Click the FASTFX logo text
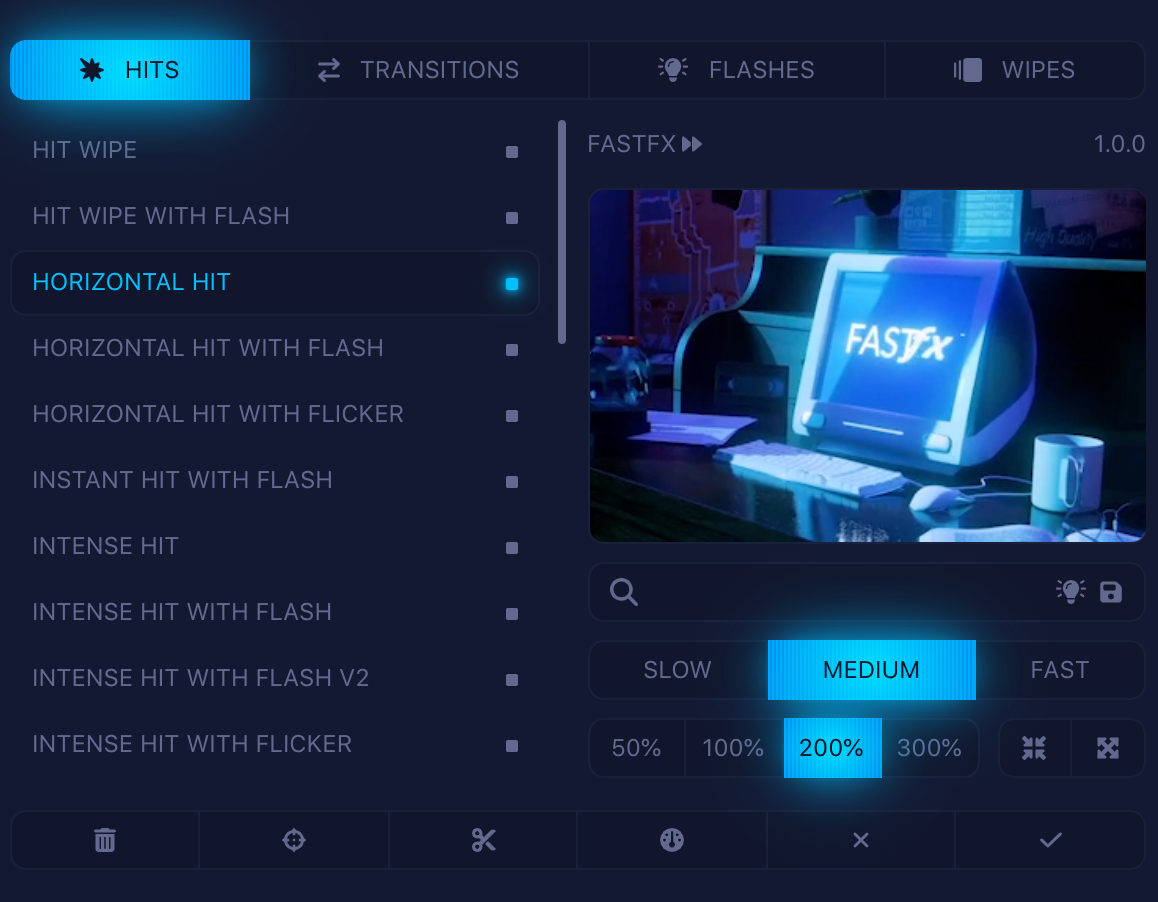 (x=645, y=144)
